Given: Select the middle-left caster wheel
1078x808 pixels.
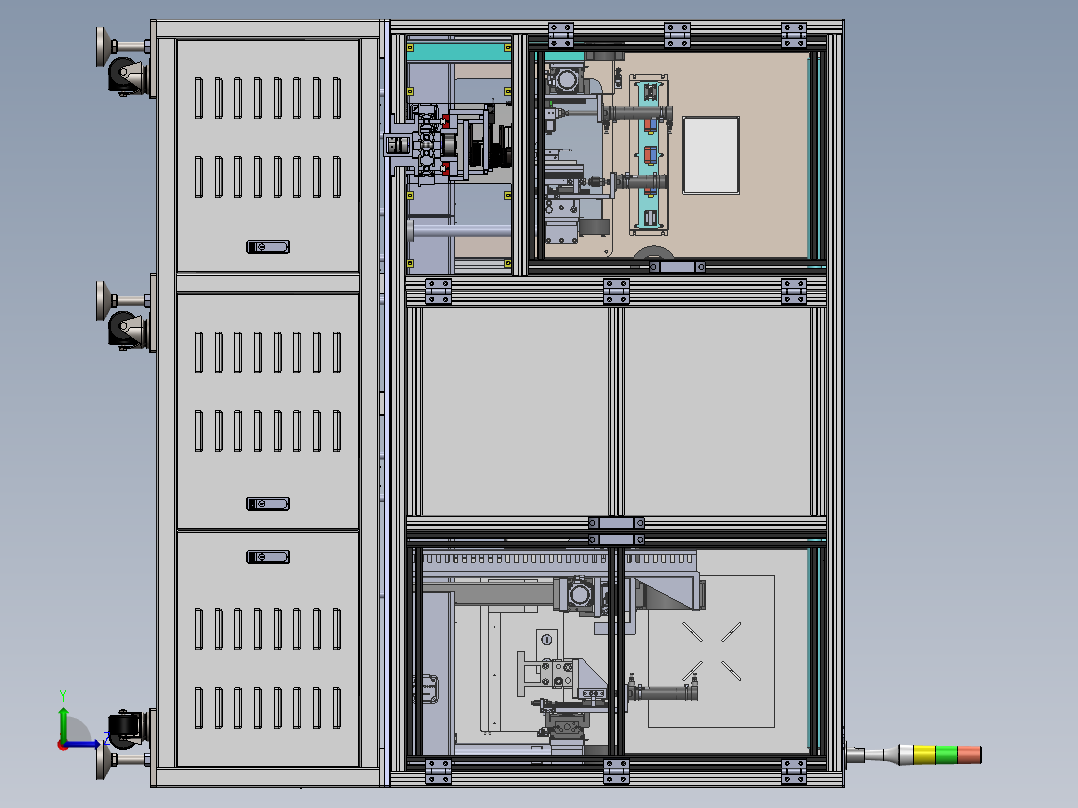Looking at the screenshot, I should pyautogui.click(x=124, y=331).
